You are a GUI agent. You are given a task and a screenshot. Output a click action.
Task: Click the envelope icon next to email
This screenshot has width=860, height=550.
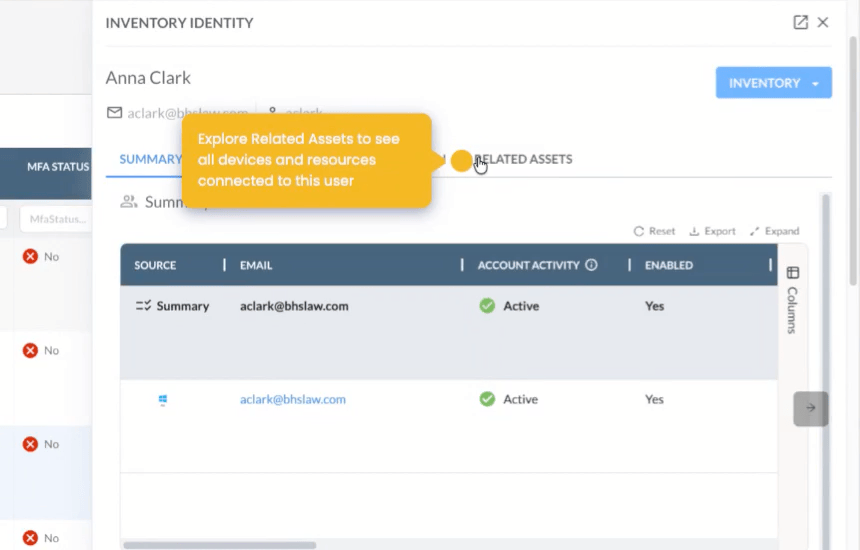coord(114,113)
